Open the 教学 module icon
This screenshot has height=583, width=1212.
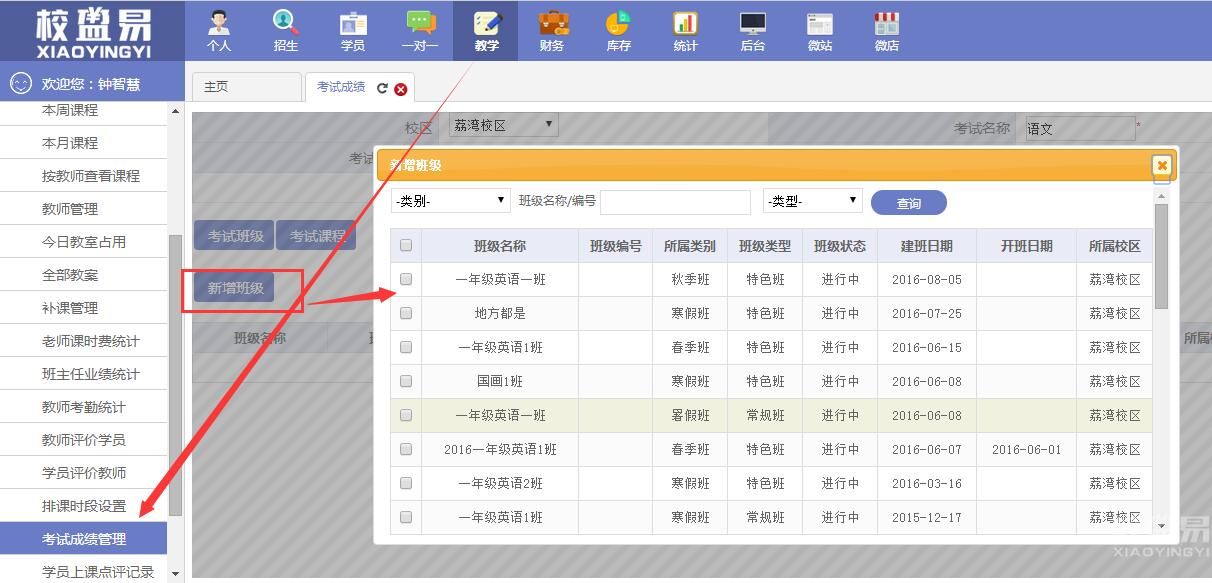click(487, 30)
